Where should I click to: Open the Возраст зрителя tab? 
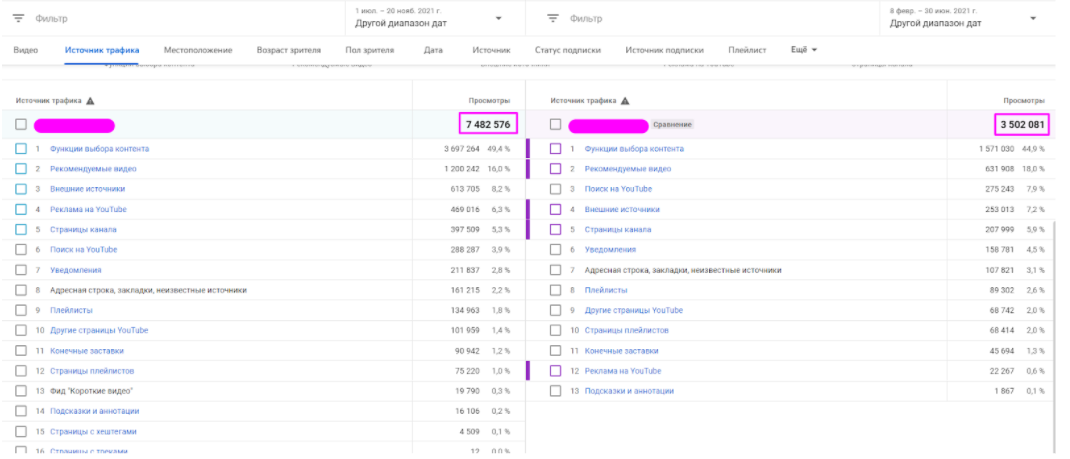289,50
